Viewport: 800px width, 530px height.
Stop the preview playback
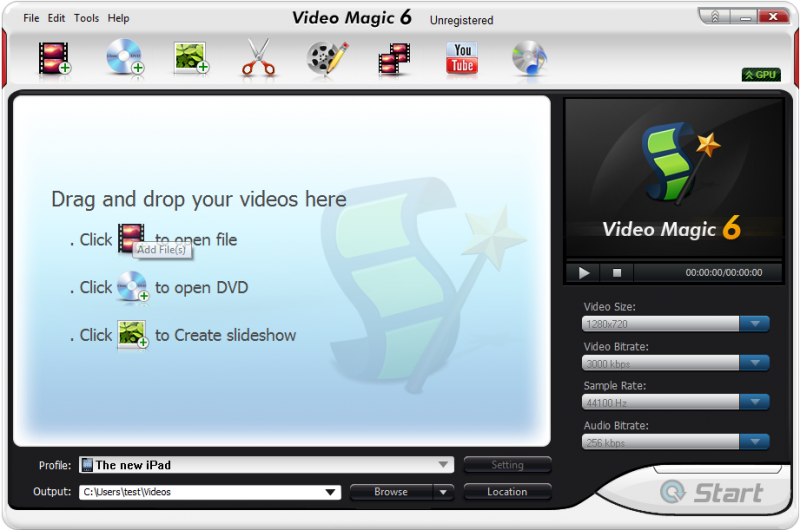pyautogui.click(x=617, y=273)
